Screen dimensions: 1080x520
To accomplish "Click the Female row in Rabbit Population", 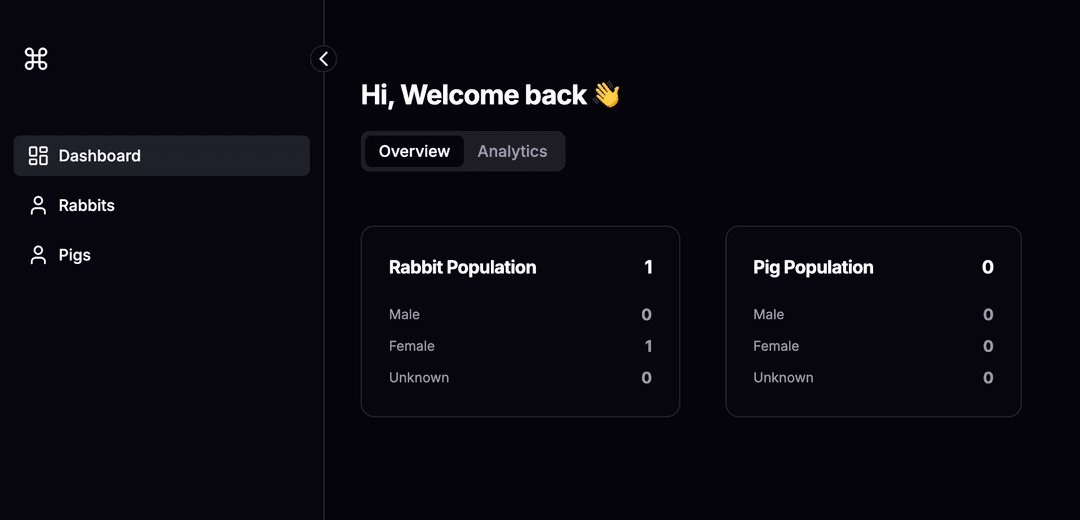I will [x=521, y=346].
